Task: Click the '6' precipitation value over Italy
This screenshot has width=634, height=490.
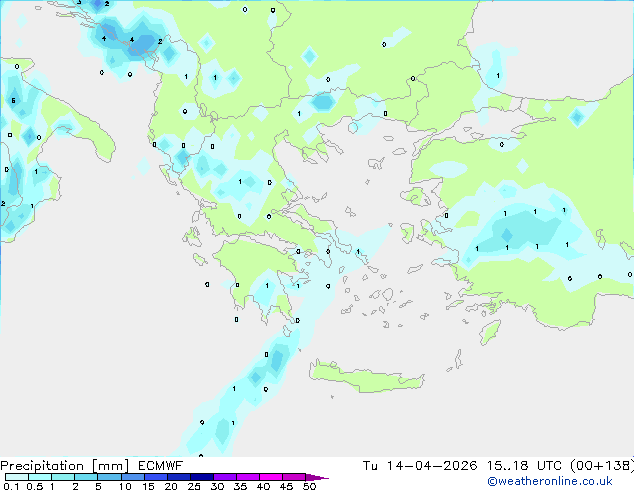Action: click(13, 101)
